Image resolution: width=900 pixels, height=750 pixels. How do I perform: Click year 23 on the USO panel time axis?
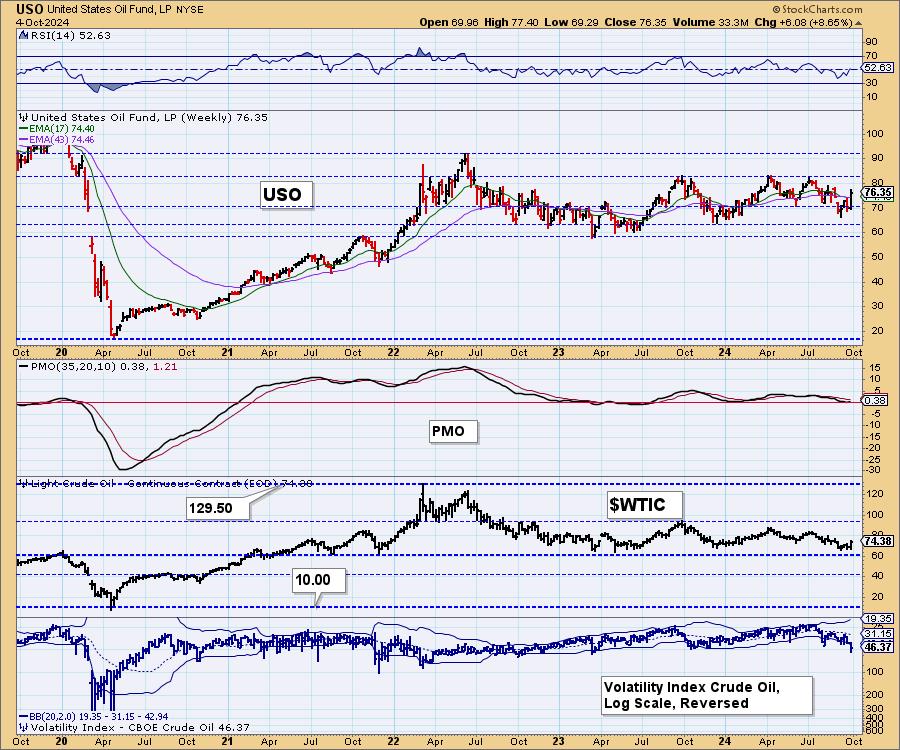(x=559, y=352)
